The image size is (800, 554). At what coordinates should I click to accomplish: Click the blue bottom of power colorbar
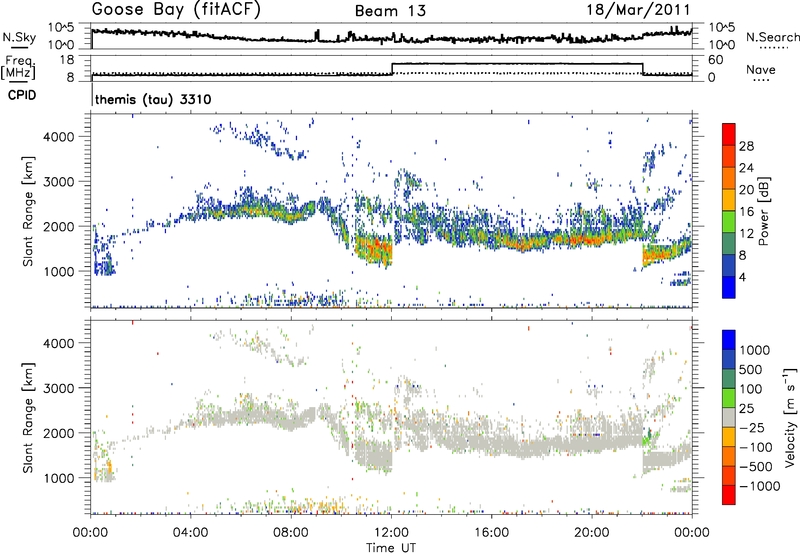tap(729, 287)
